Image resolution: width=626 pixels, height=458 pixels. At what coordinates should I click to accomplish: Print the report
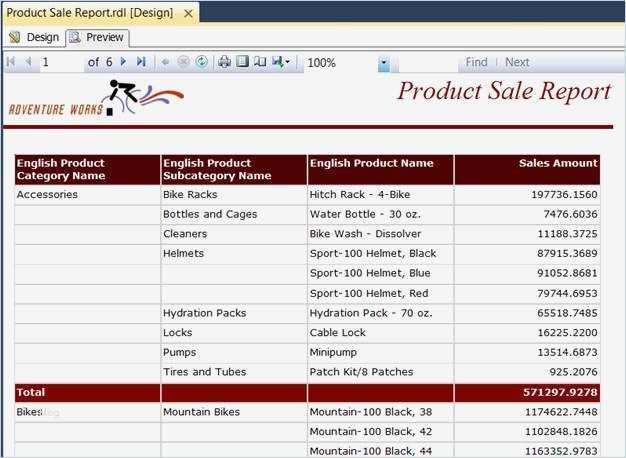[224, 62]
